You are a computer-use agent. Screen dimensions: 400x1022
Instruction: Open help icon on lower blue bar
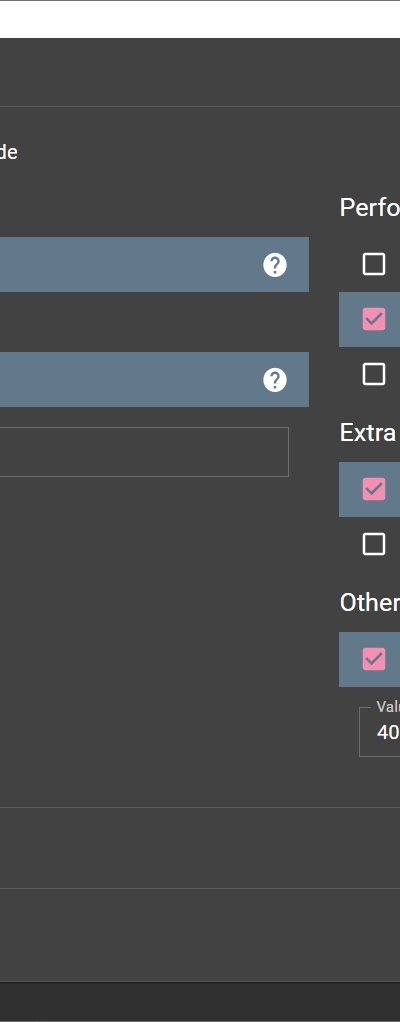tap(275, 380)
